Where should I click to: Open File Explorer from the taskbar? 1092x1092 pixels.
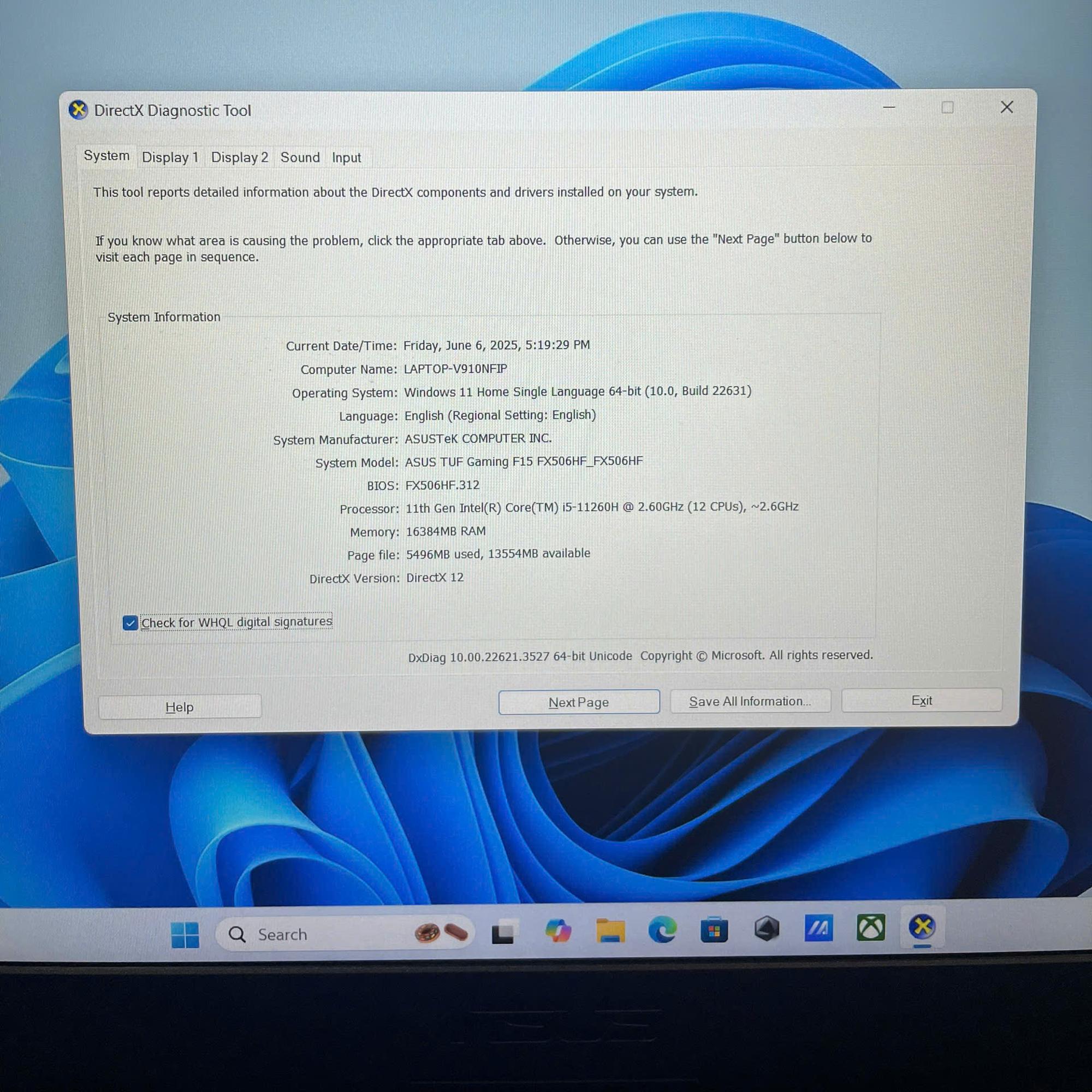[610, 930]
